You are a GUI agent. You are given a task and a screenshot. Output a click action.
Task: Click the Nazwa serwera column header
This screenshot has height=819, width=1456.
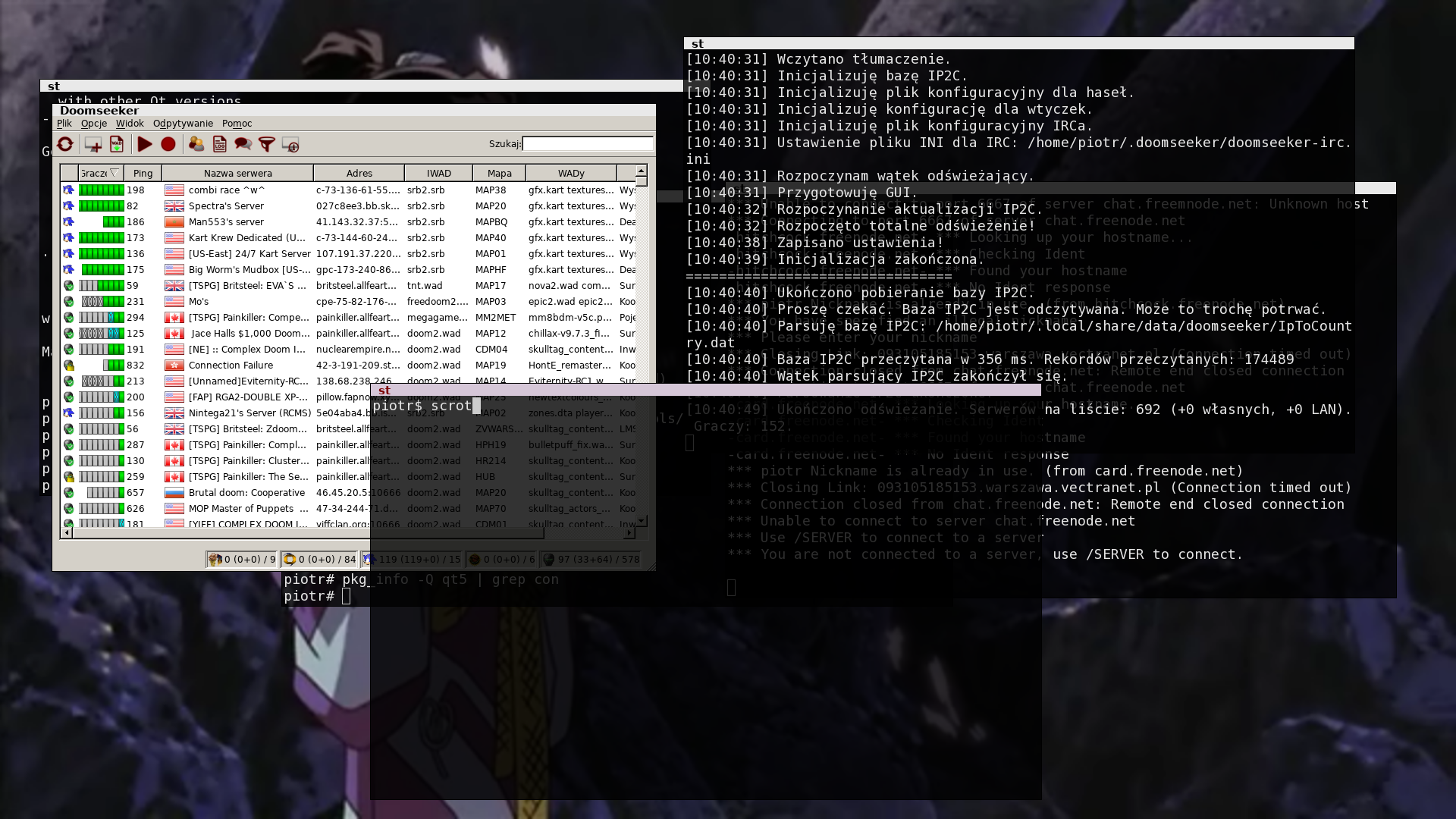tap(237, 174)
